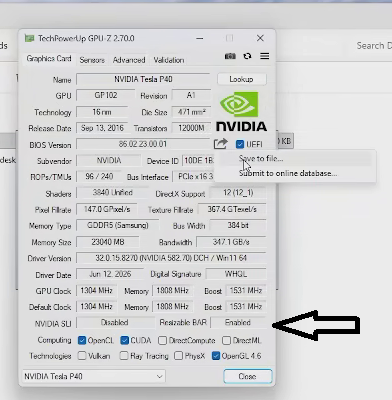392x400 pixels.
Task: Click the Shaders value 3840 Unified
Action: (113, 193)
